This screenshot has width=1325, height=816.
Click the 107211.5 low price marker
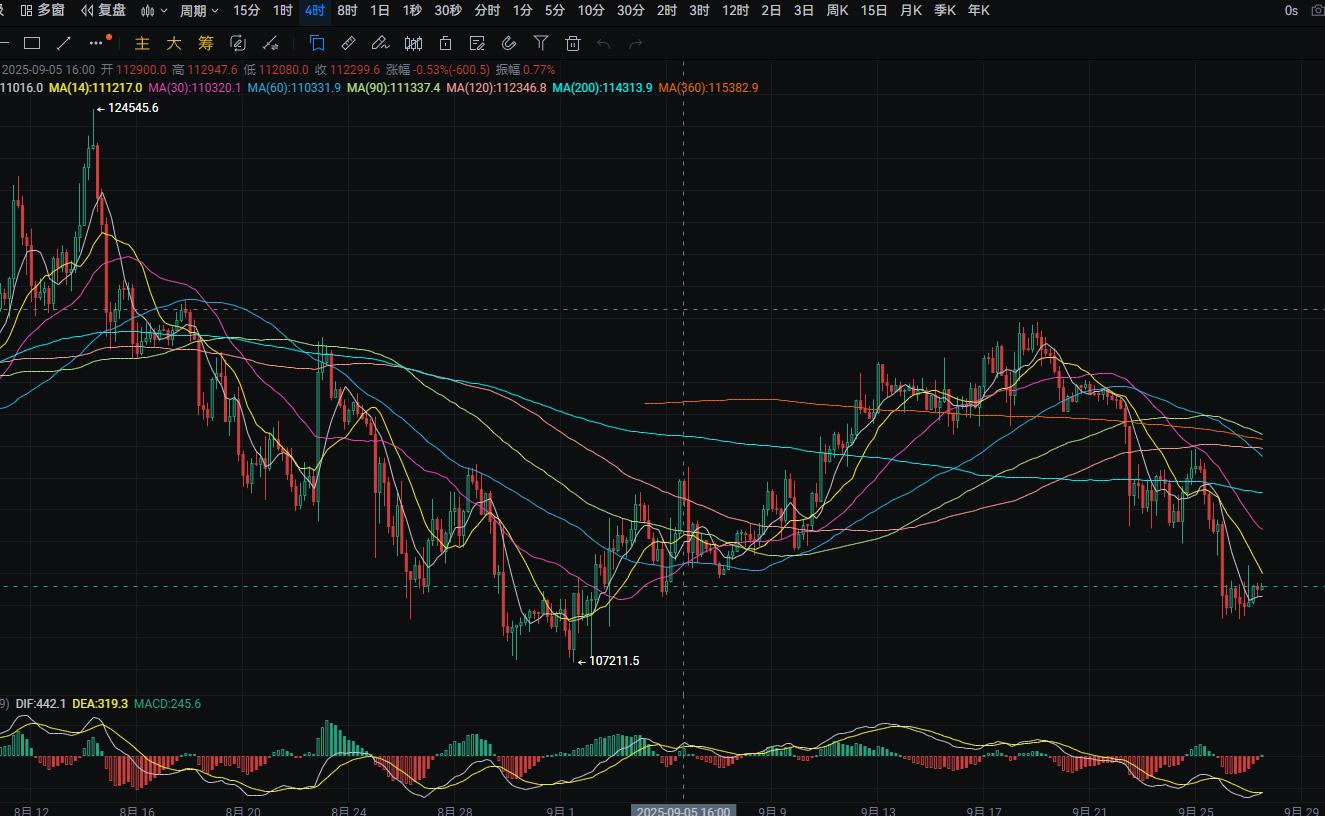613,661
